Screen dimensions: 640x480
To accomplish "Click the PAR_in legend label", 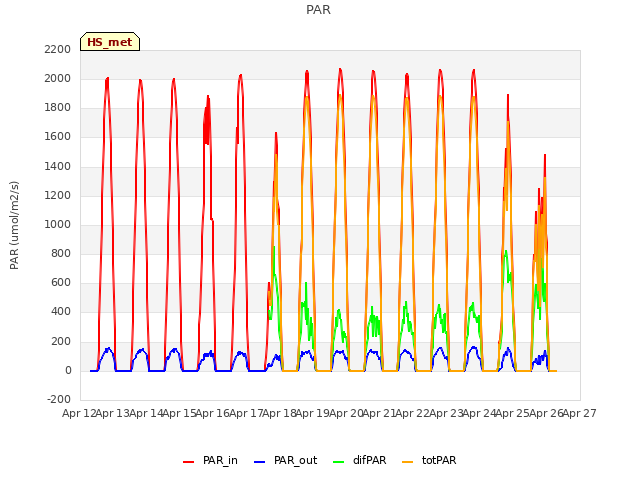I will click(220, 460).
